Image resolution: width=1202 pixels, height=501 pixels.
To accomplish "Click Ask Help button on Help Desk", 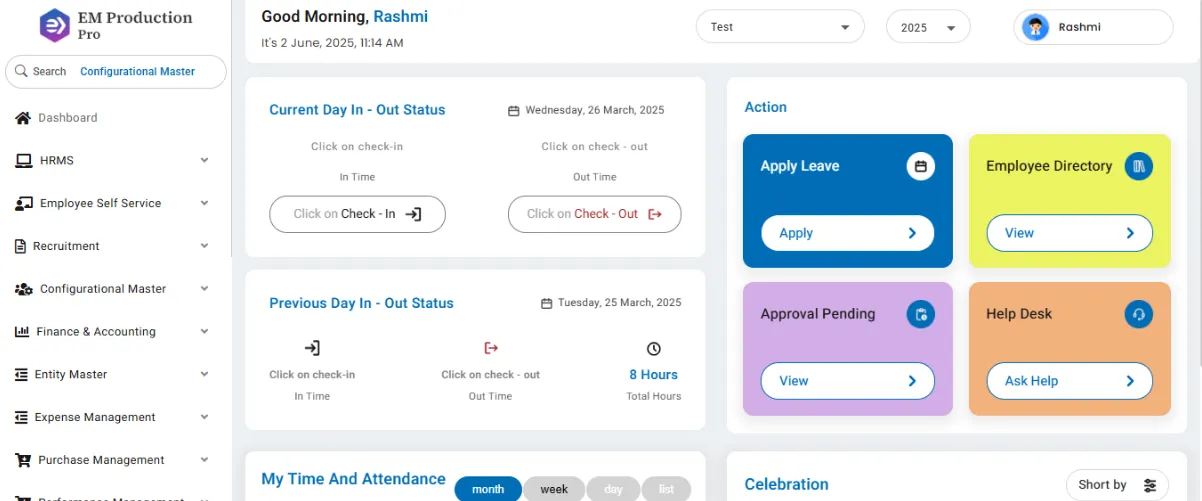I will tap(1070, 381).
